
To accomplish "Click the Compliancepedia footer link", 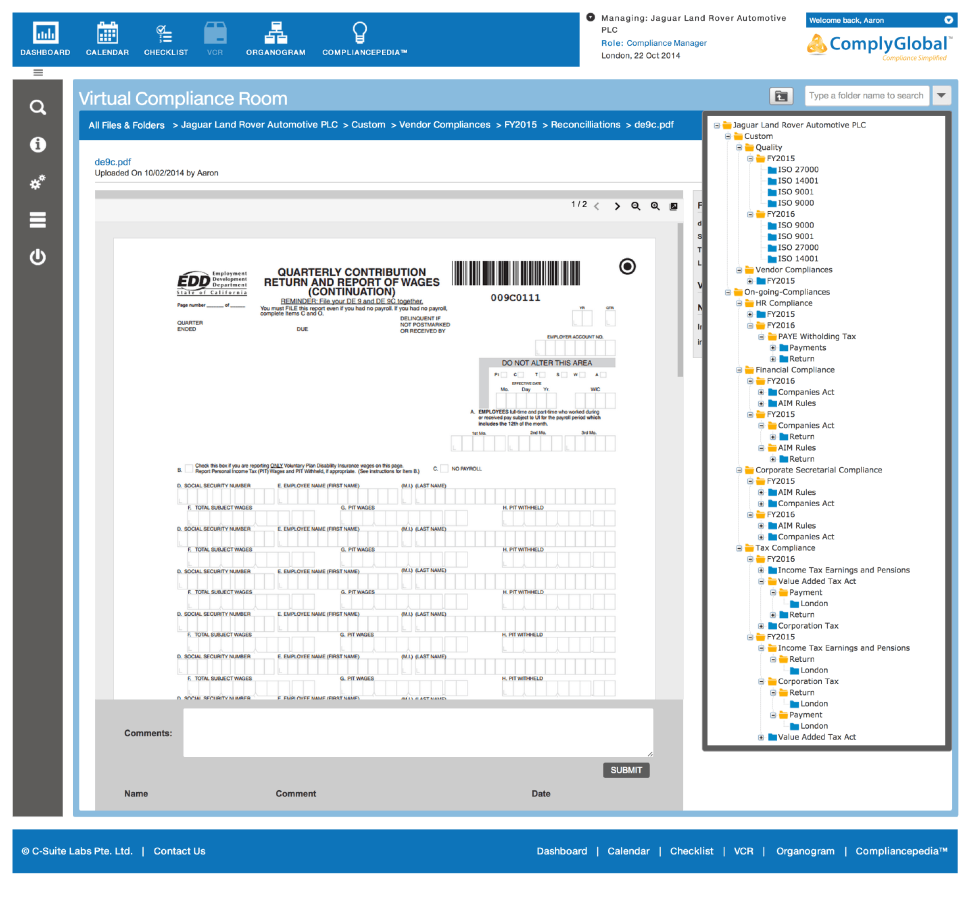I will [x=901, y=851].
